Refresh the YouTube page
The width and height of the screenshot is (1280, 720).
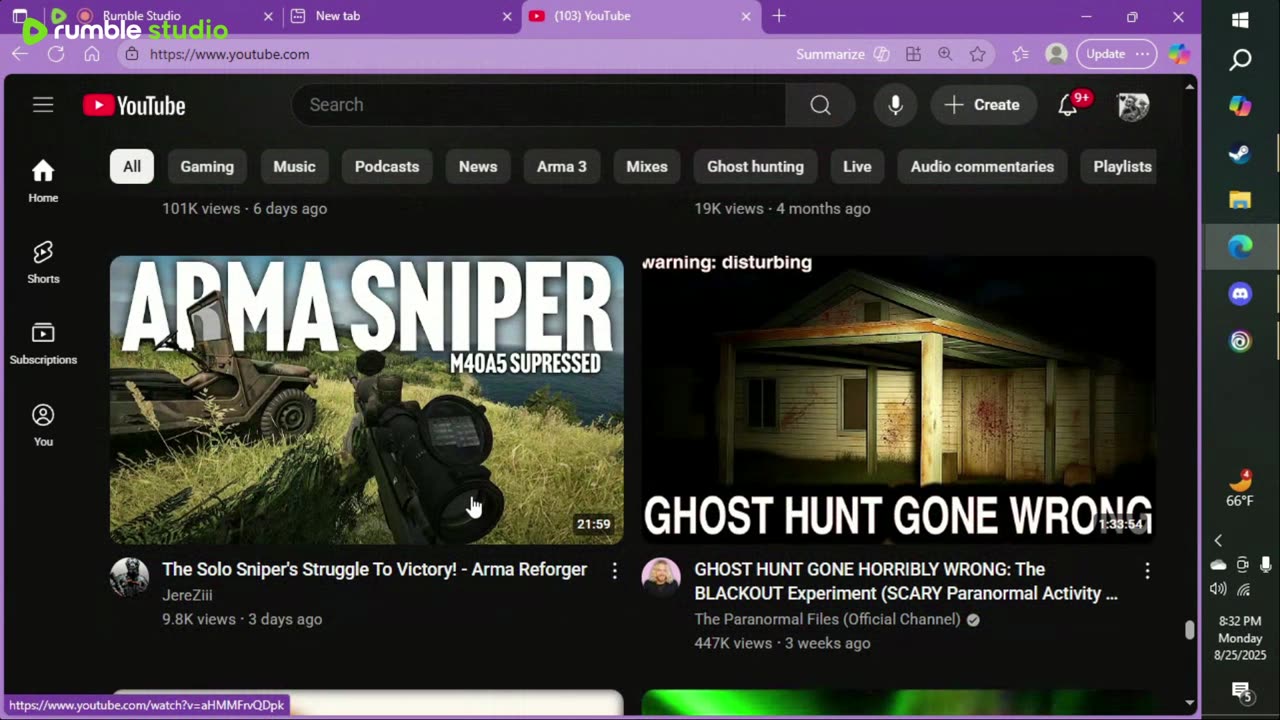pos(56,54)
